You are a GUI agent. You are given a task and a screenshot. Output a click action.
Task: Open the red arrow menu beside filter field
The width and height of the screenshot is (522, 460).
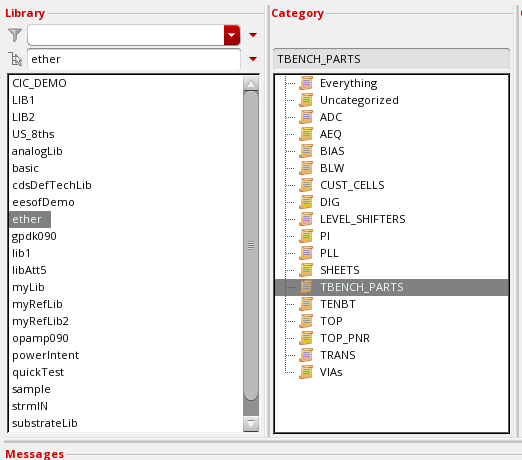coord(253,35)
